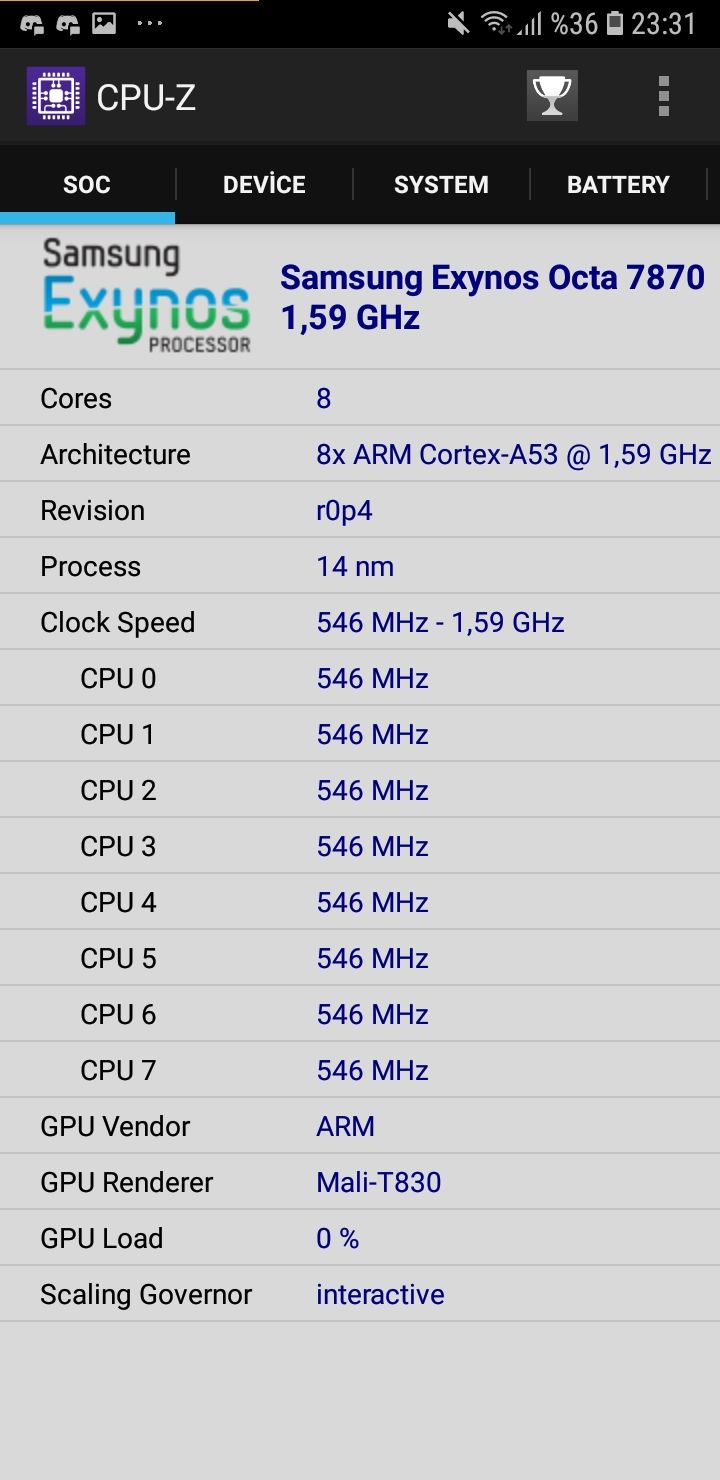This screenshot has height=1480, width=720.
Task: Tap the GPU Renderer Mali-T830 row
Action: 360,1182
